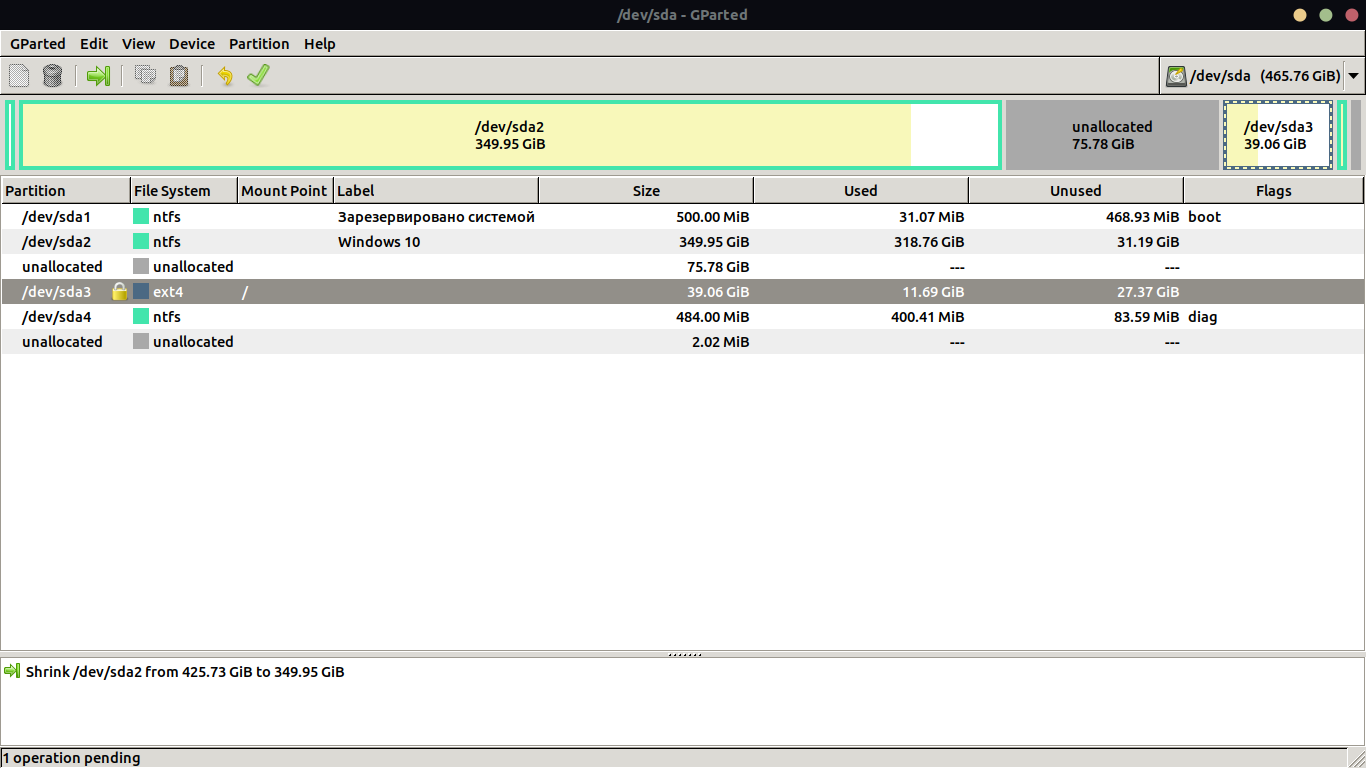
Task: Click the disk icon in device selector
Action: (x=1176, y=76)
